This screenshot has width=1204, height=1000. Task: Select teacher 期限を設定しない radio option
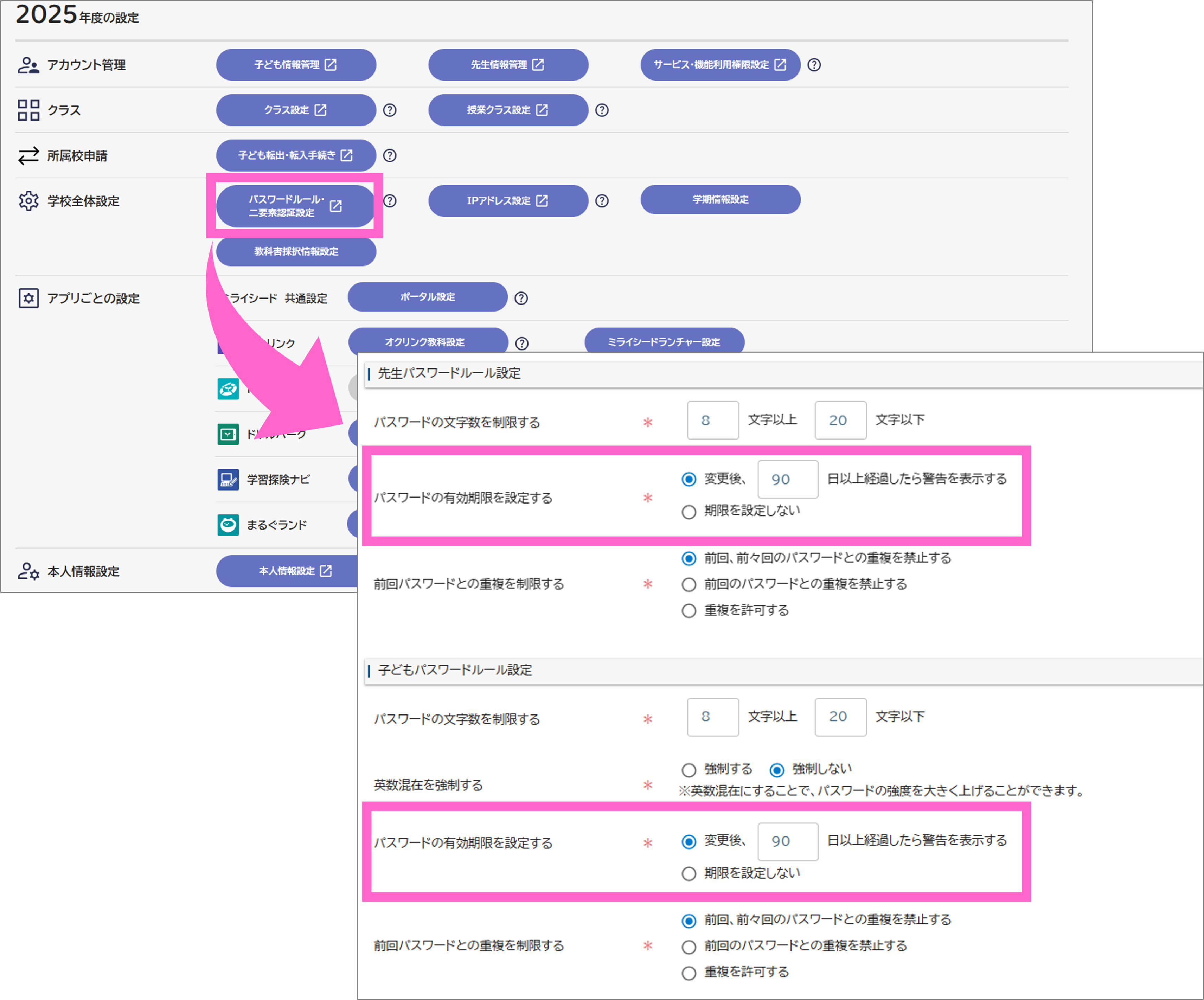coord(689,512)
